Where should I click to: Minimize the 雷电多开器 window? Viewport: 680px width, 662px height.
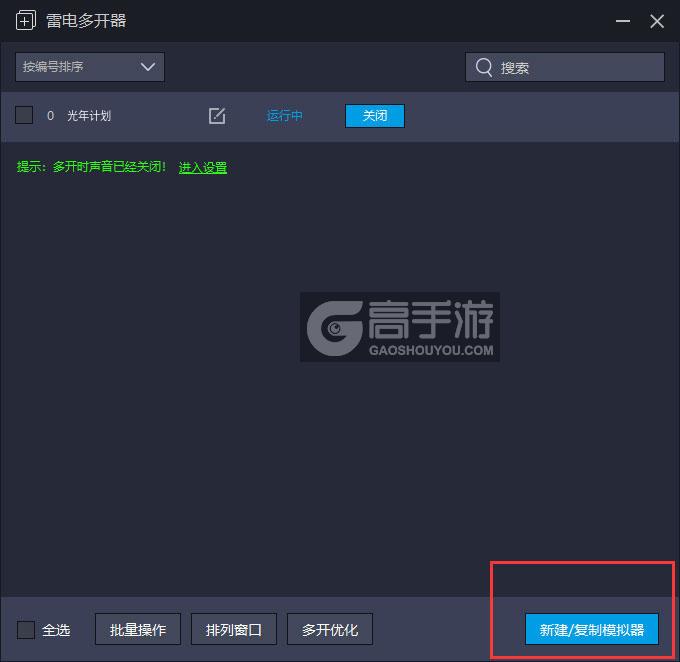coord(622,21)
